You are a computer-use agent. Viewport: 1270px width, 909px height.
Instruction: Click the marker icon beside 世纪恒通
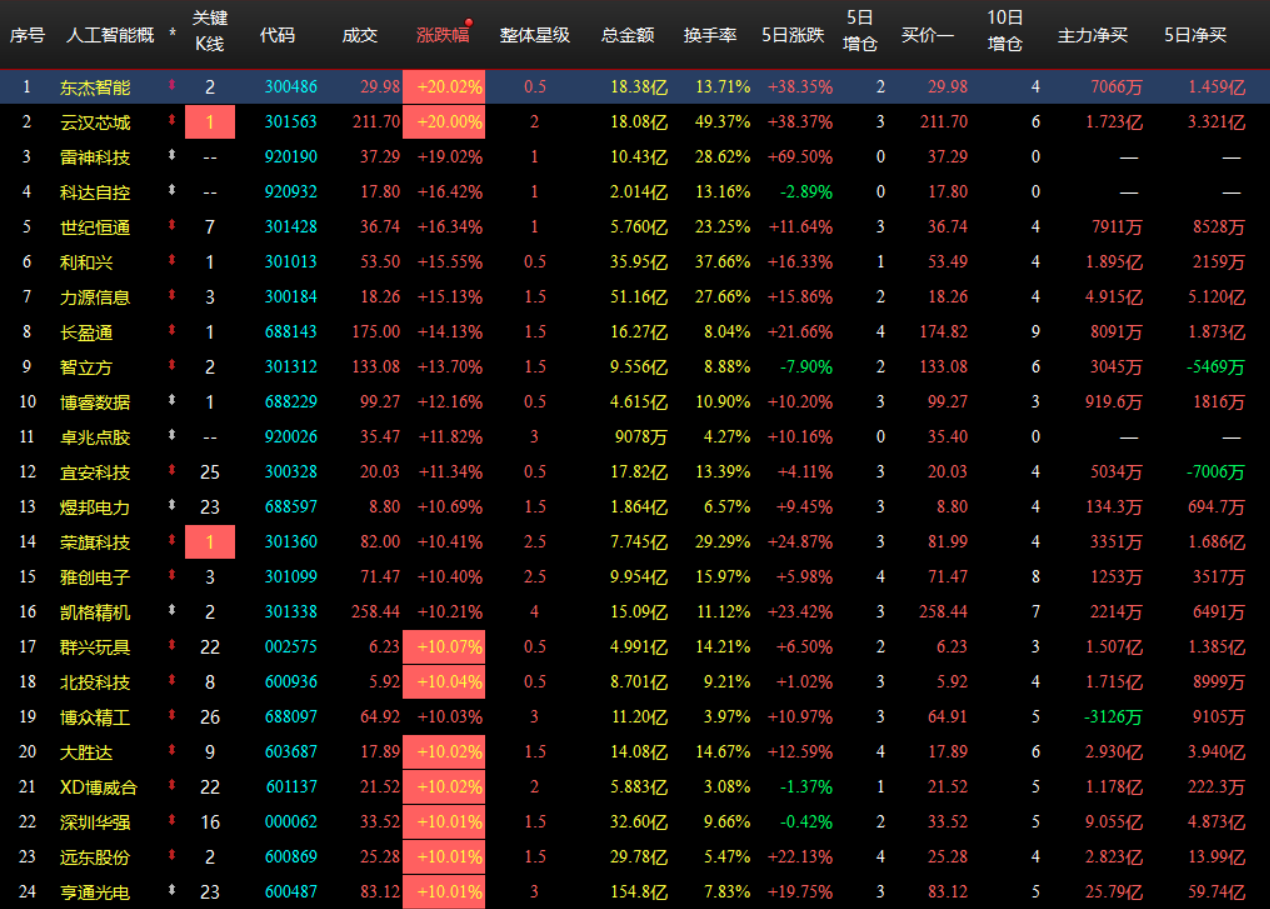pos(172,226)
